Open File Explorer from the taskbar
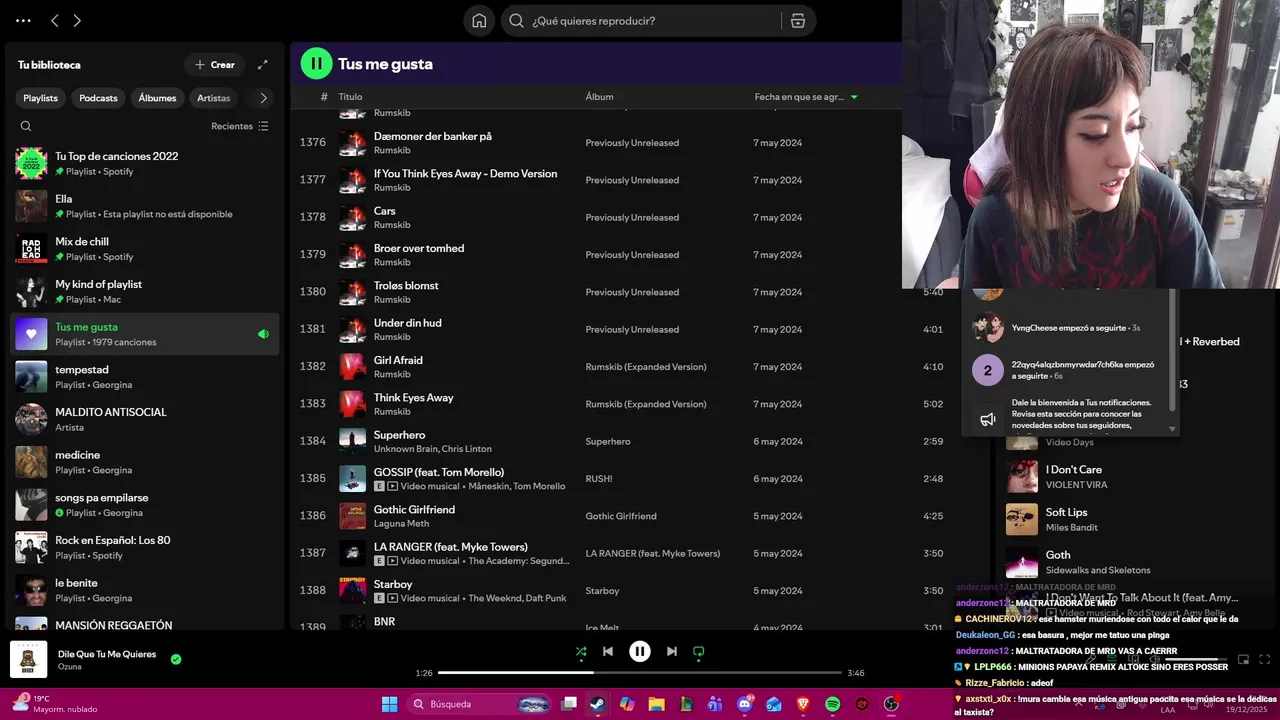1280x720 pixels. (x=656, y=704)
